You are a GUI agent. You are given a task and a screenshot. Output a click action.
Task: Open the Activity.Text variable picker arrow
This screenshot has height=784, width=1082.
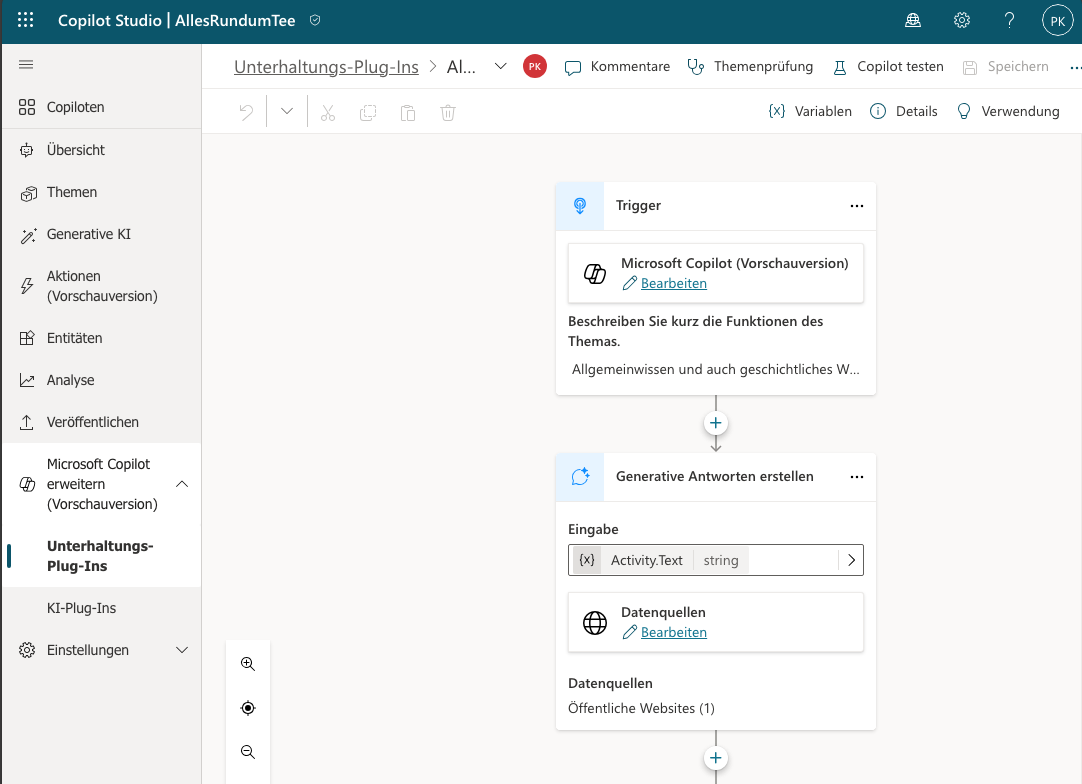pyautogui.click(x=851, y=560)
